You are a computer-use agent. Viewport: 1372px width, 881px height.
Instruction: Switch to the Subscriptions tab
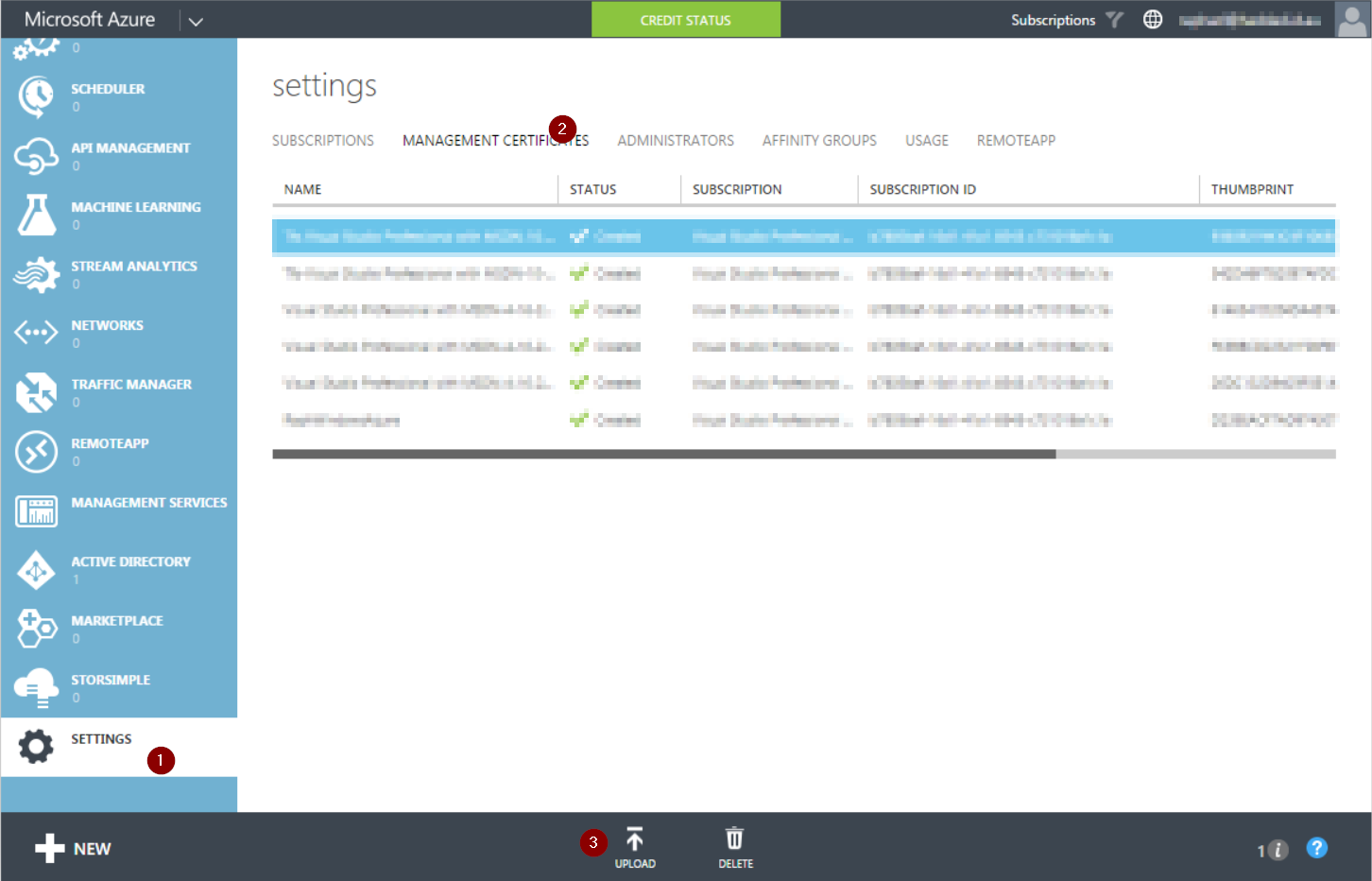(323, 140)
